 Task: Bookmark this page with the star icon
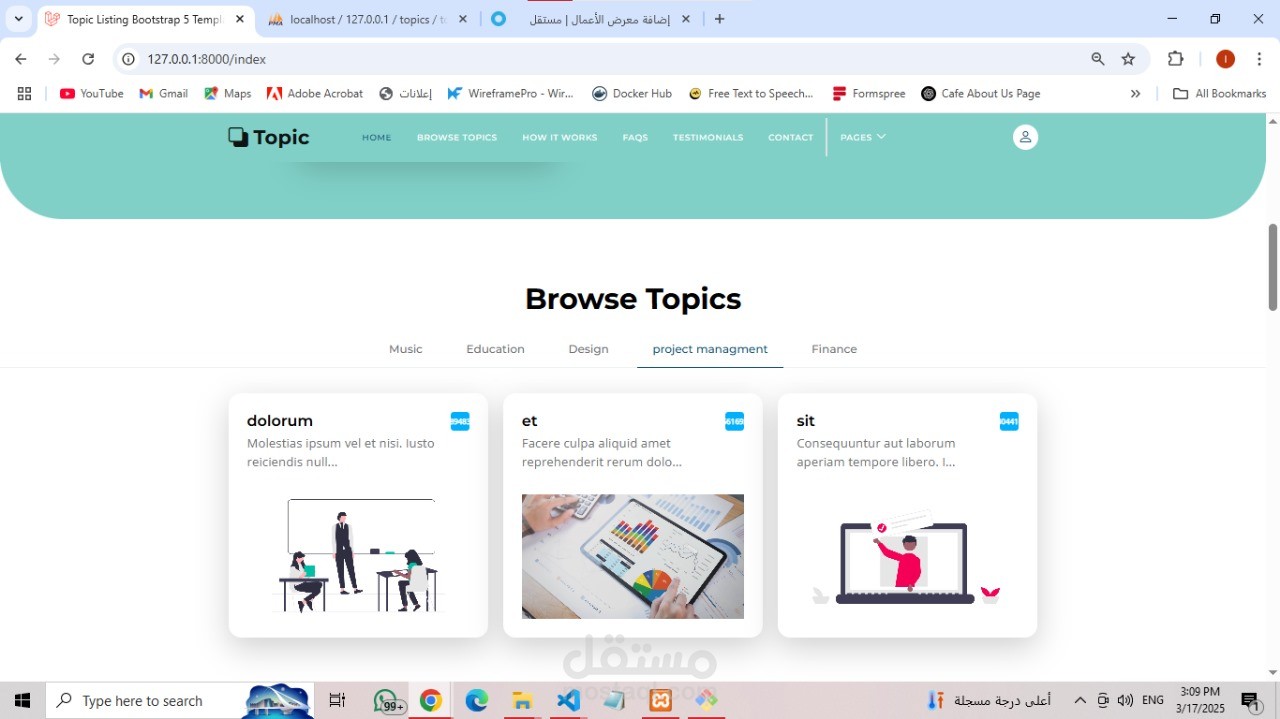click(x=1128, y=59)
